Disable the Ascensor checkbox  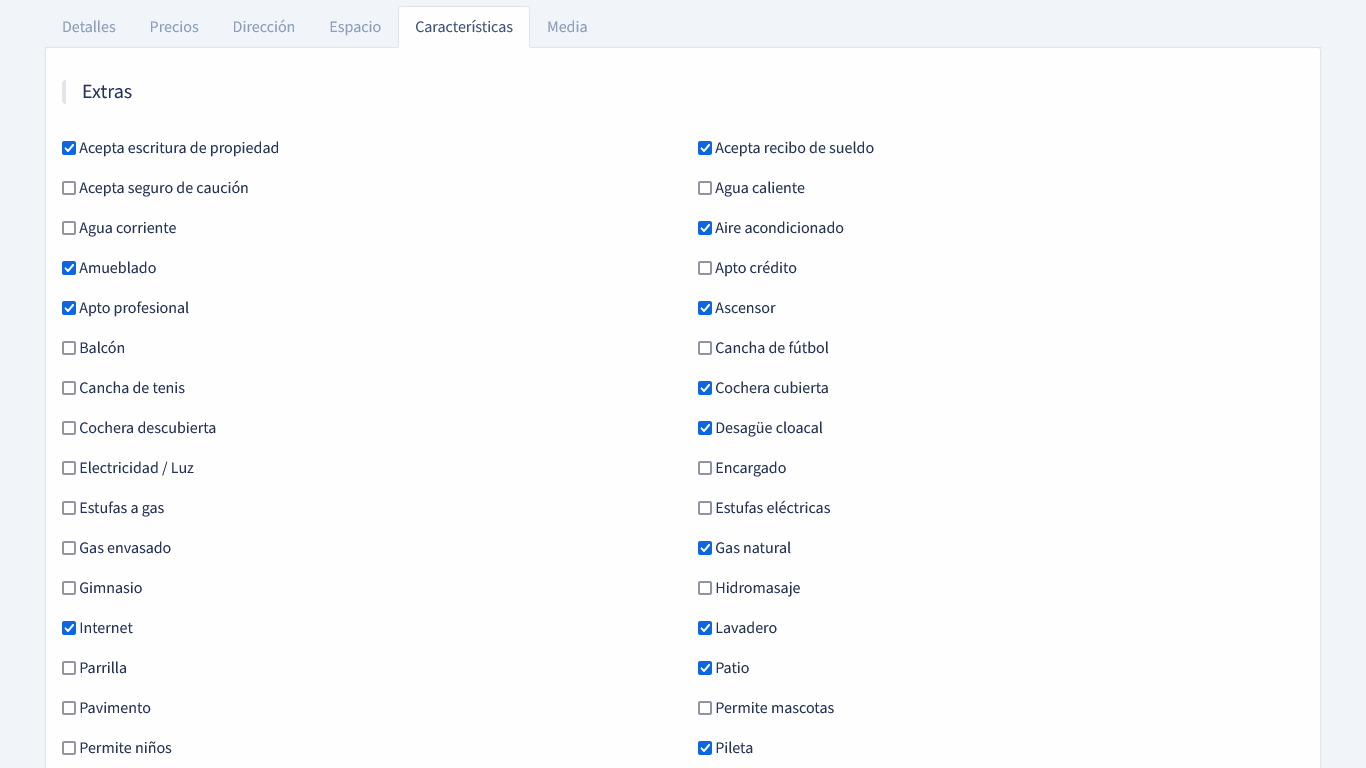coord(705,308)
